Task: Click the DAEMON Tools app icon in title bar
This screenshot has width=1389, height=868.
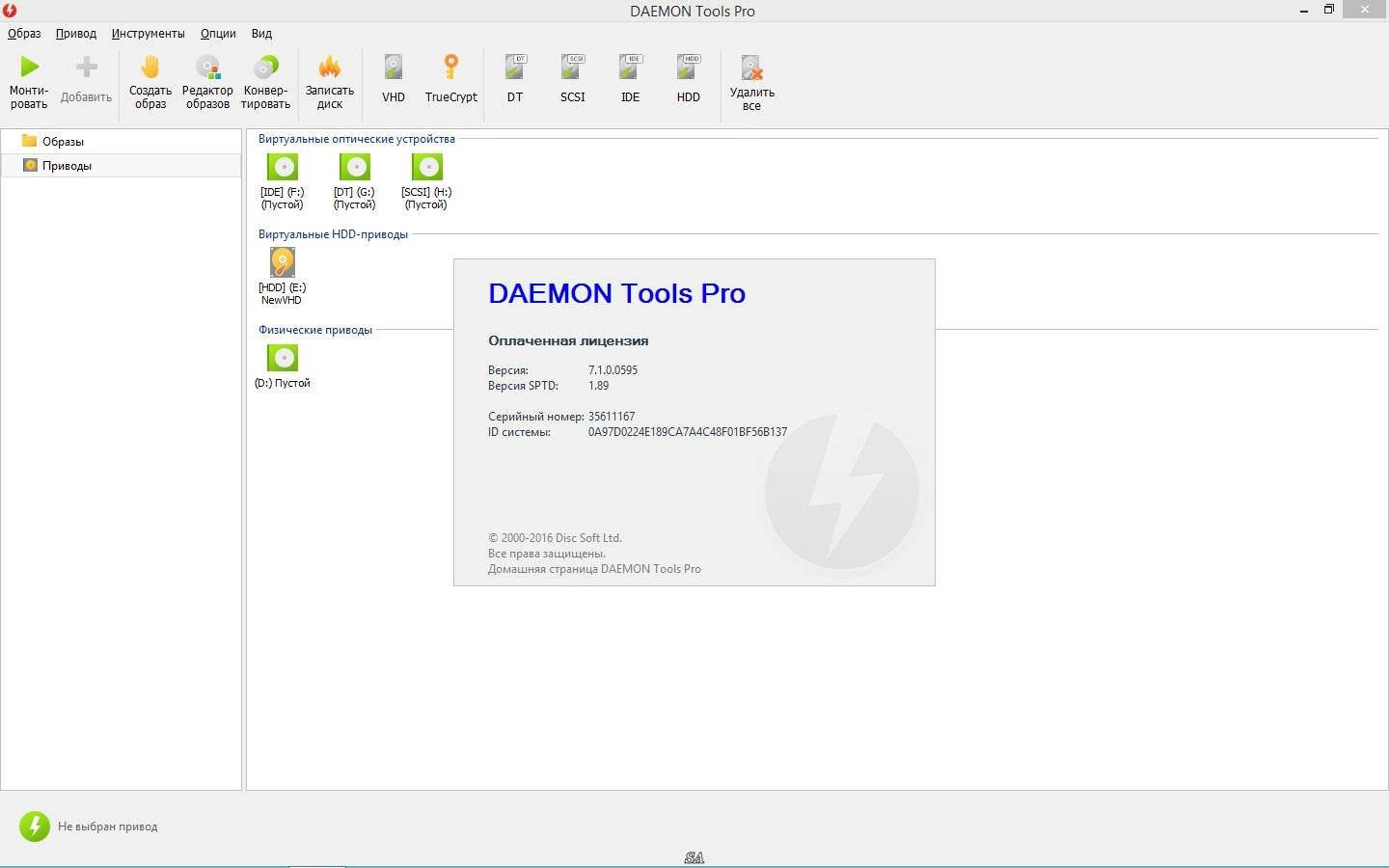Action: pyautogui.click(x=10, y=11)
